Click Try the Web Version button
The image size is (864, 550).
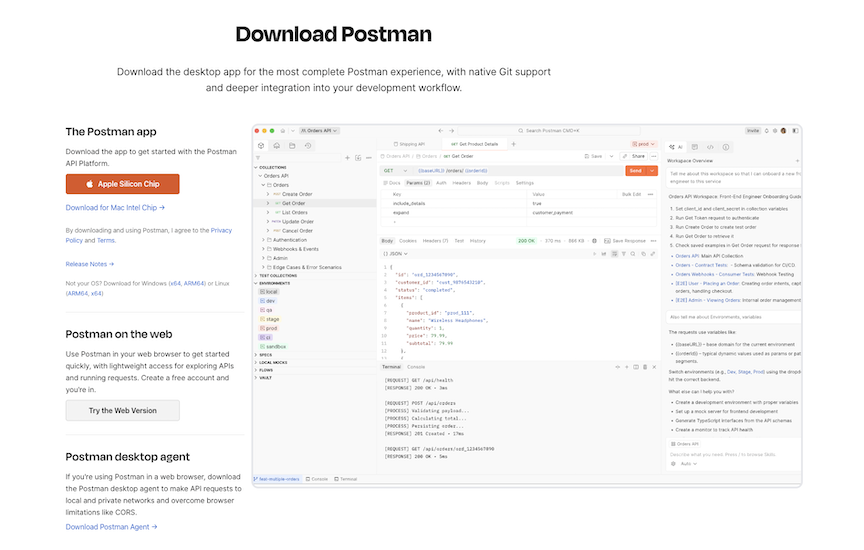pyautogui.click(x=122, y=411)
